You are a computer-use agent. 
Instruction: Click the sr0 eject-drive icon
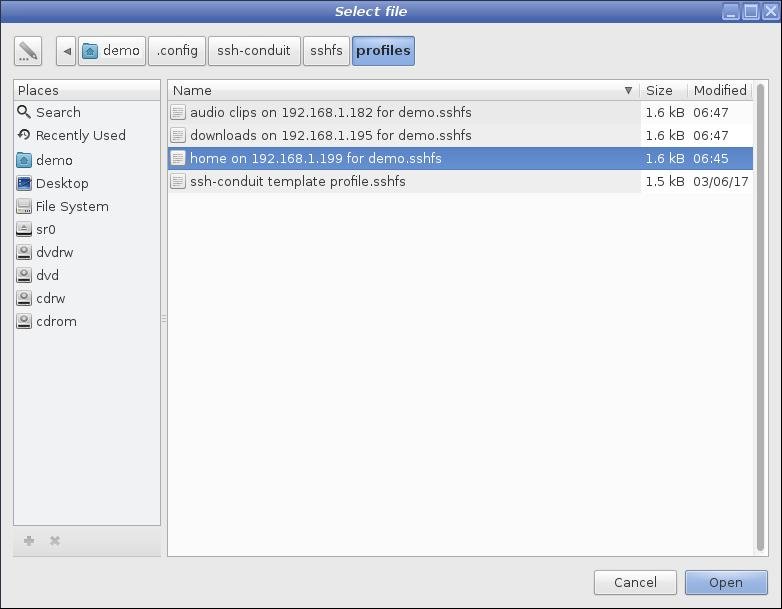[23, 229]
